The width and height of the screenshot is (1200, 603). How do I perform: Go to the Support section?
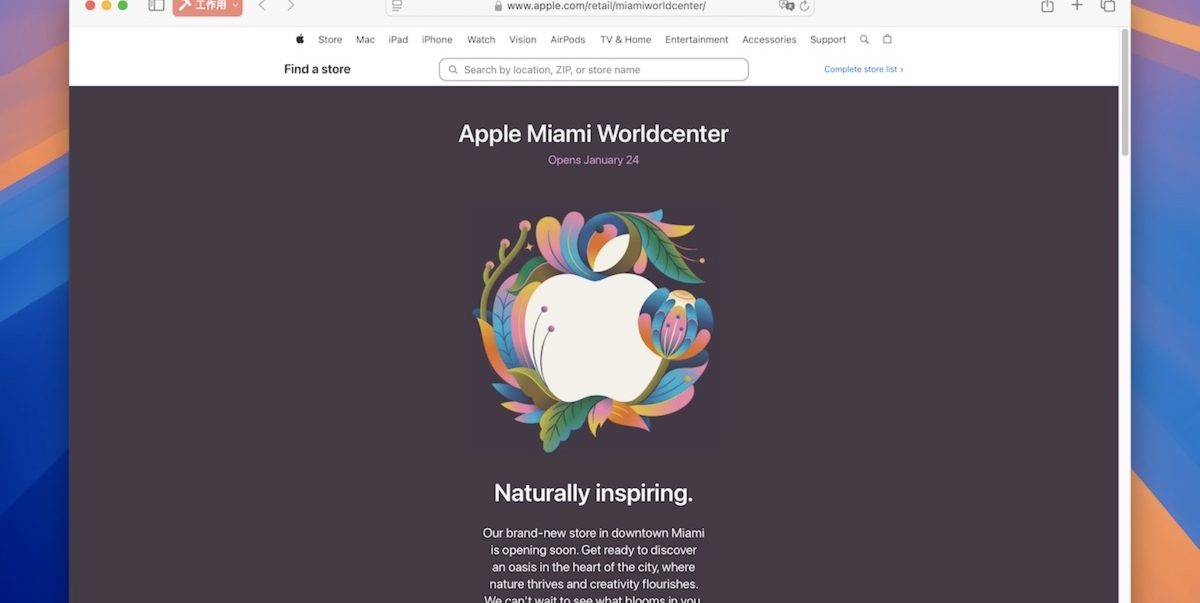coord(827,40)
